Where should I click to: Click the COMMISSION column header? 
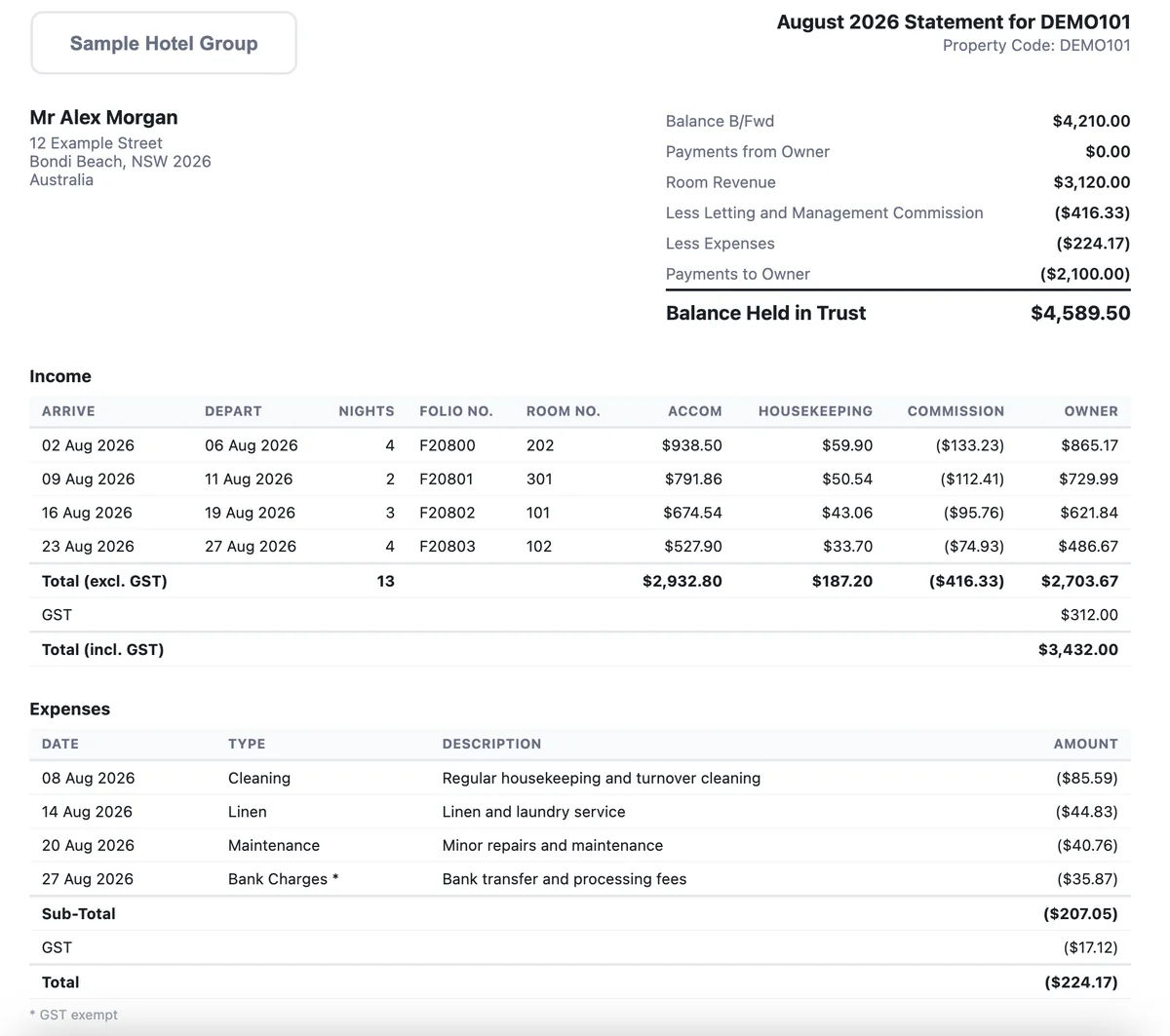point(955,411)
